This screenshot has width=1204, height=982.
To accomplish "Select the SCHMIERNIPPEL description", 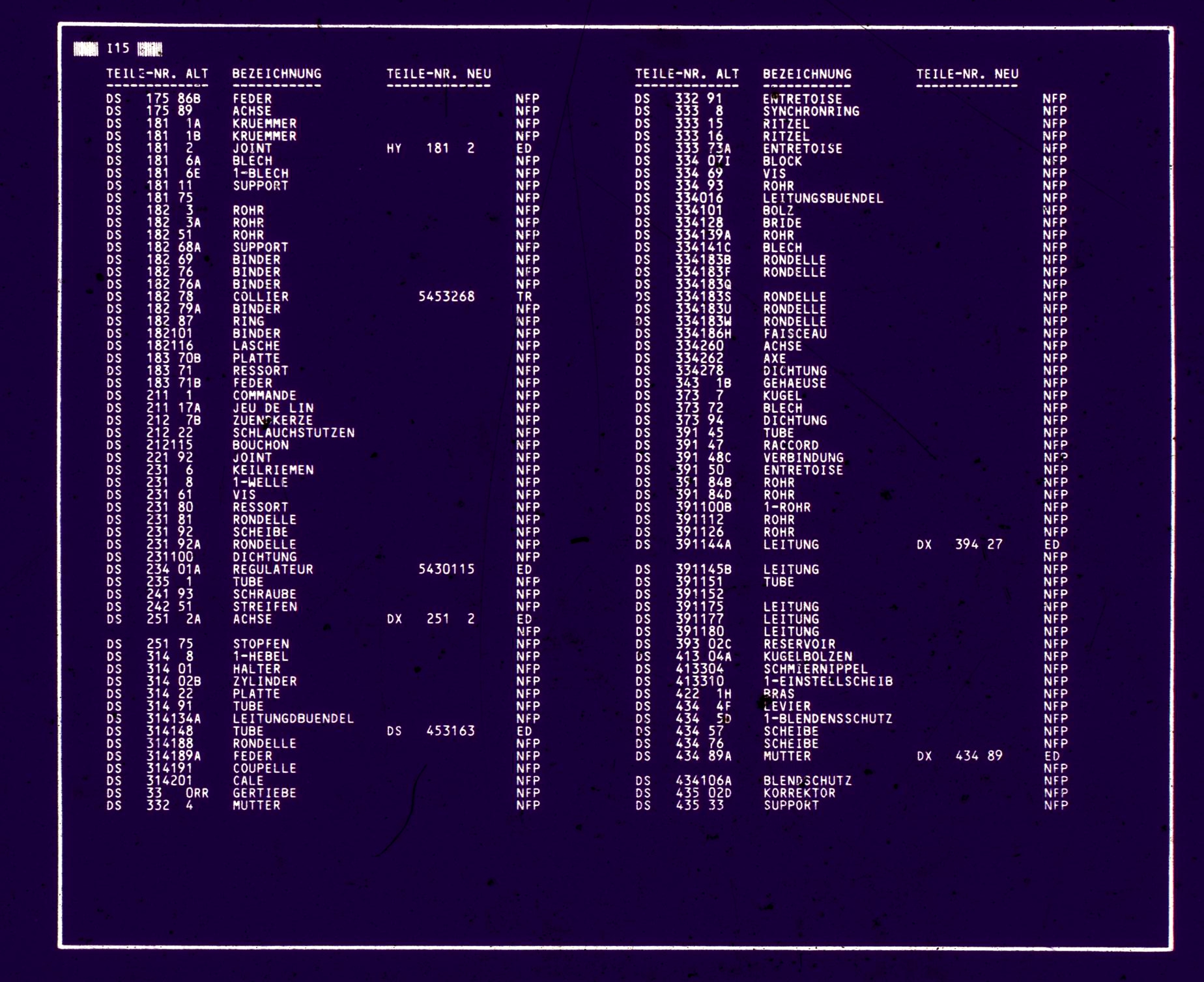I will coord(816,669).
